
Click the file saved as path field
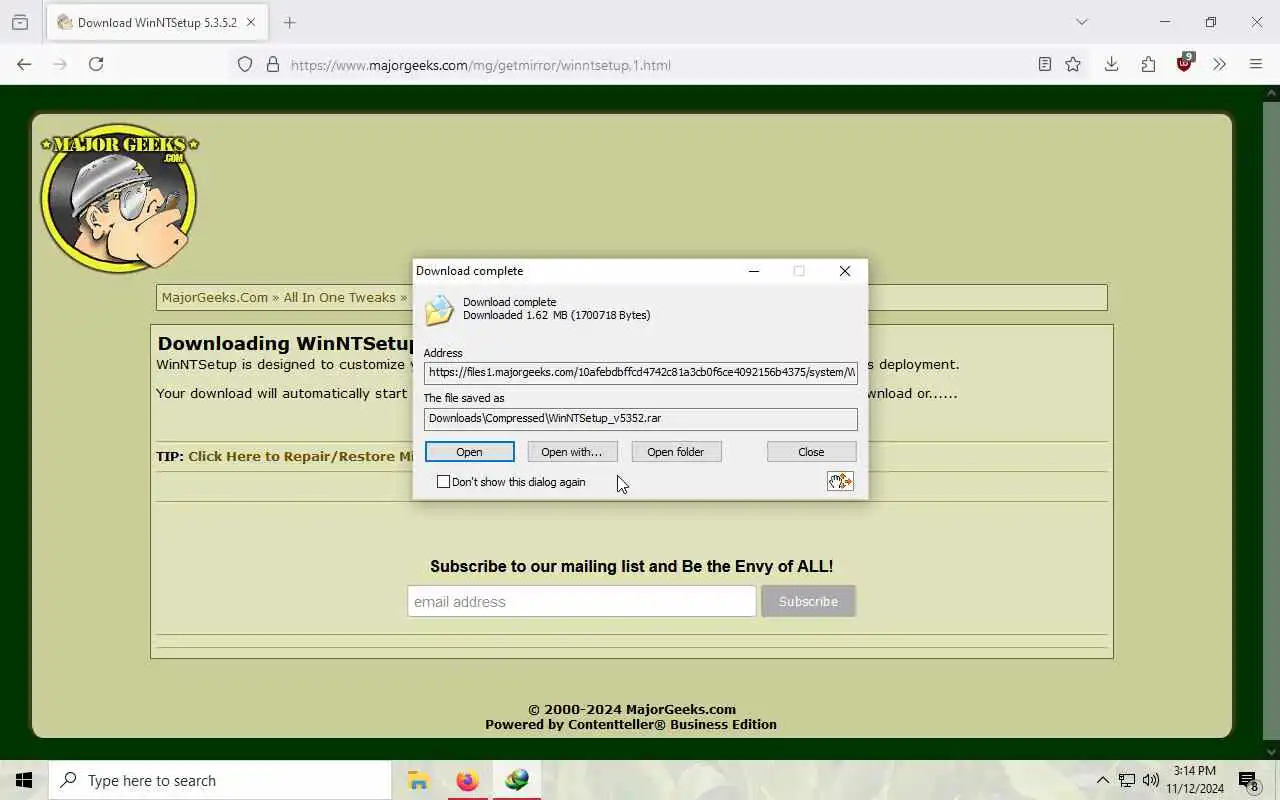[x=640, y=418]
